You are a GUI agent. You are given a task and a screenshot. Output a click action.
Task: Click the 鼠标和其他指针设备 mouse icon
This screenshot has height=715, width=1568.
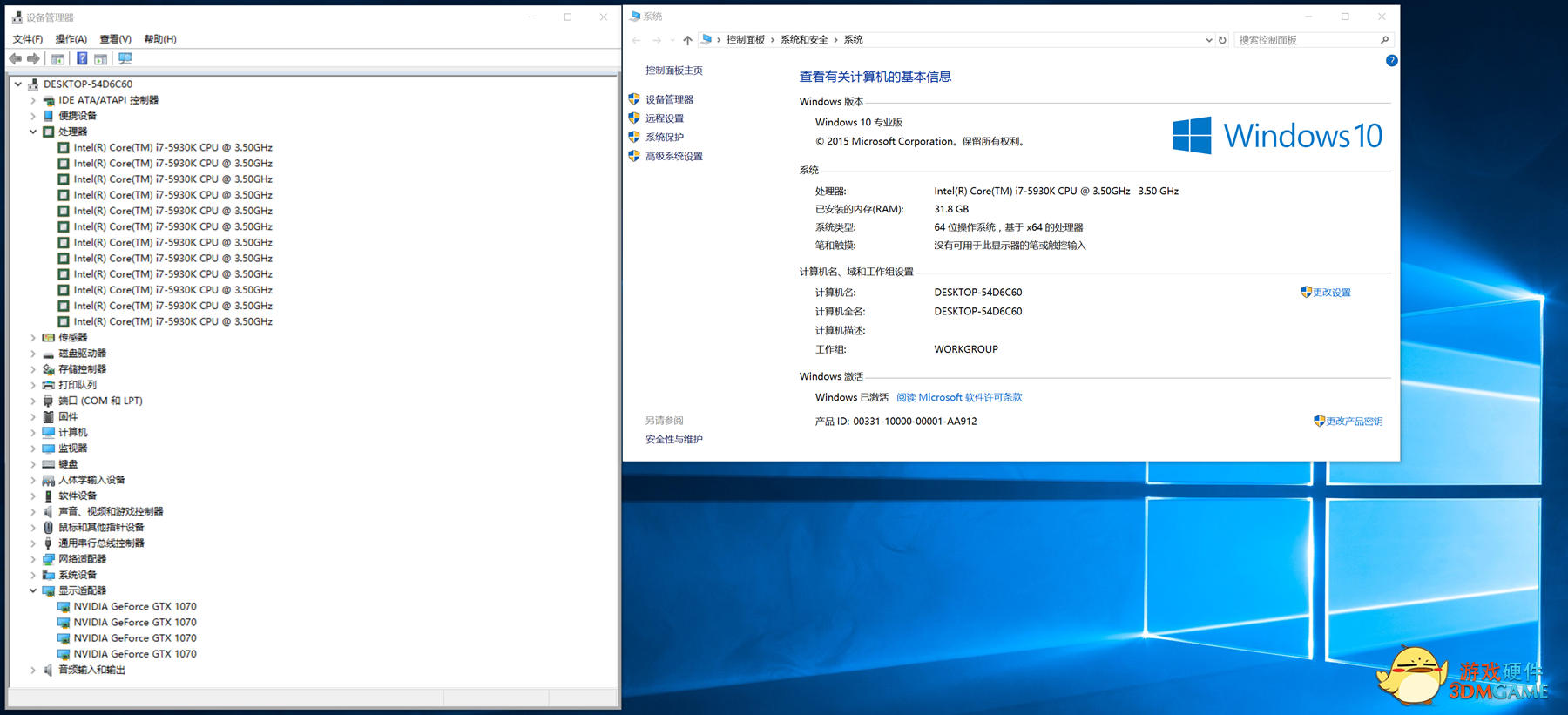point(49,528)
